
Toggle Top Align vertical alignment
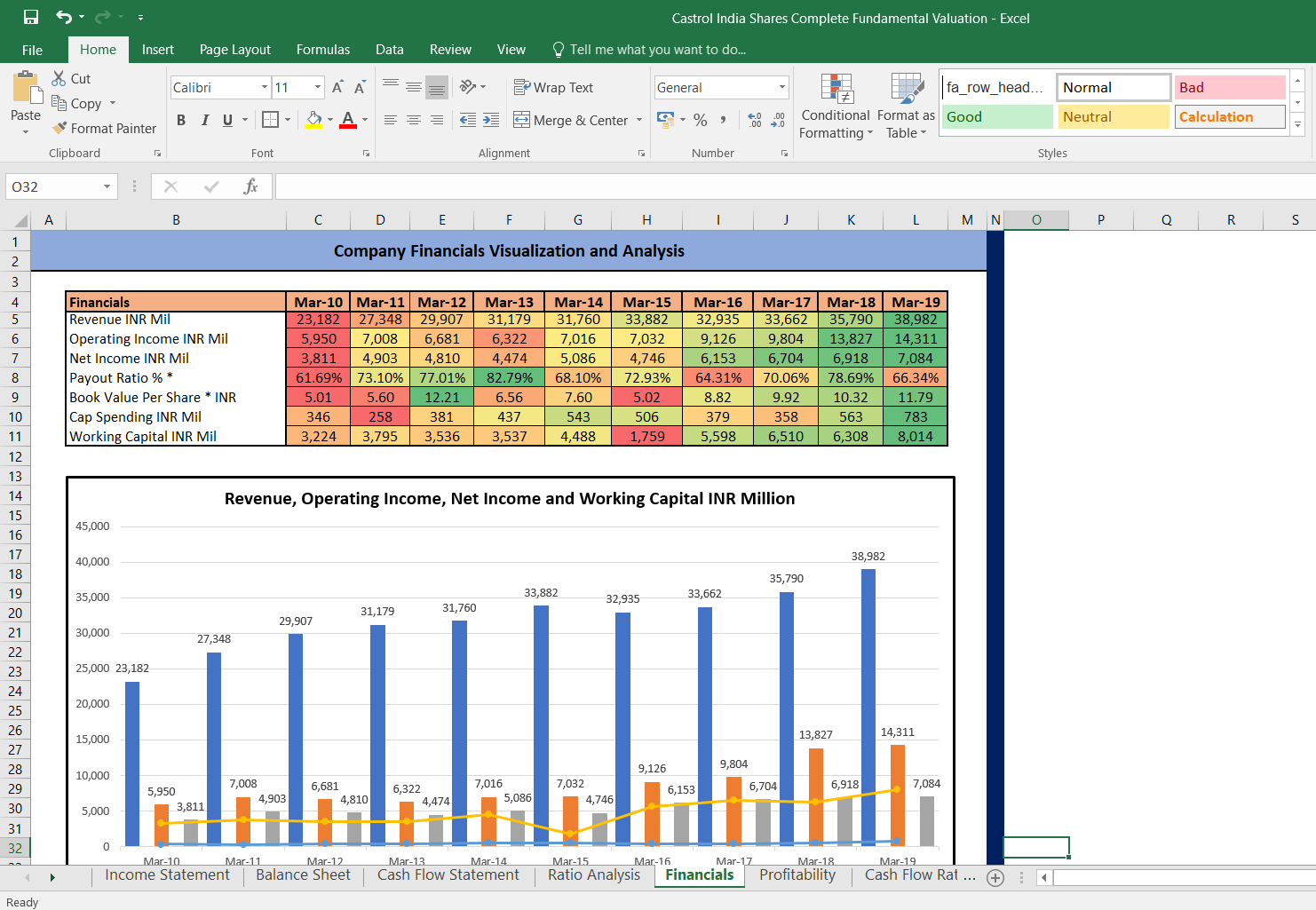[391, 87]
